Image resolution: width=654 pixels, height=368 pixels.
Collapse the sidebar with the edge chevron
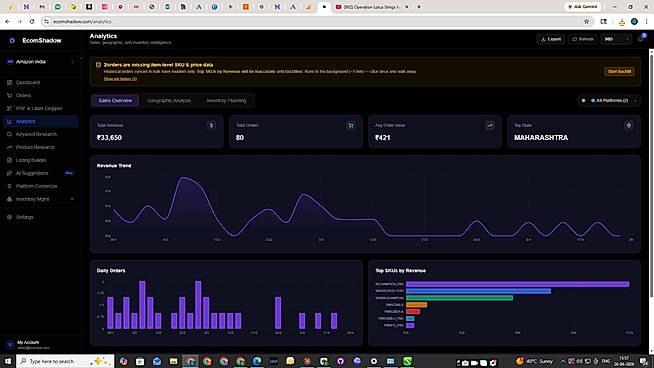(x=81, y=59)
